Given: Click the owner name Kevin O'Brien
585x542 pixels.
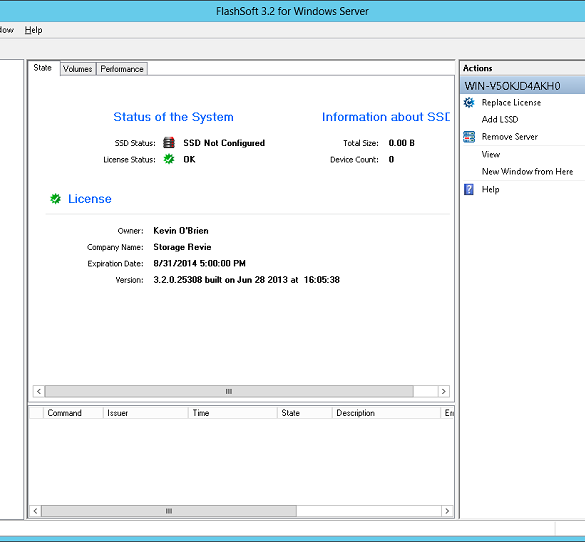Looking at the screenshot, I should (x=181, y=231).
